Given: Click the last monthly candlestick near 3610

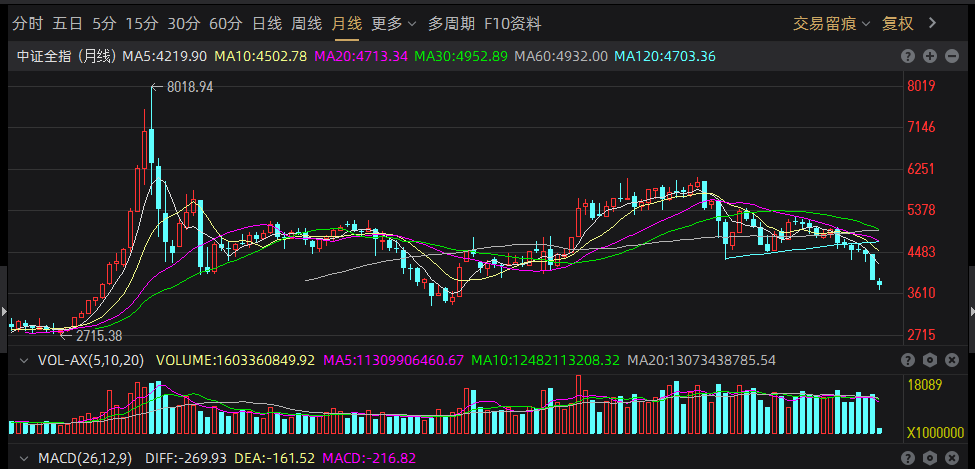Looking at the screenshot, I should (880, 284).
